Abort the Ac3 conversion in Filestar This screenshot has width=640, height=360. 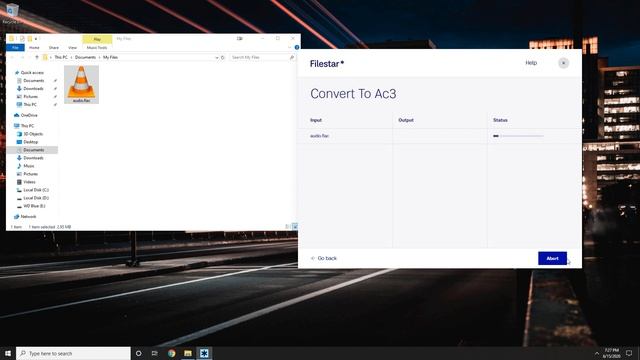click(552, 258)
